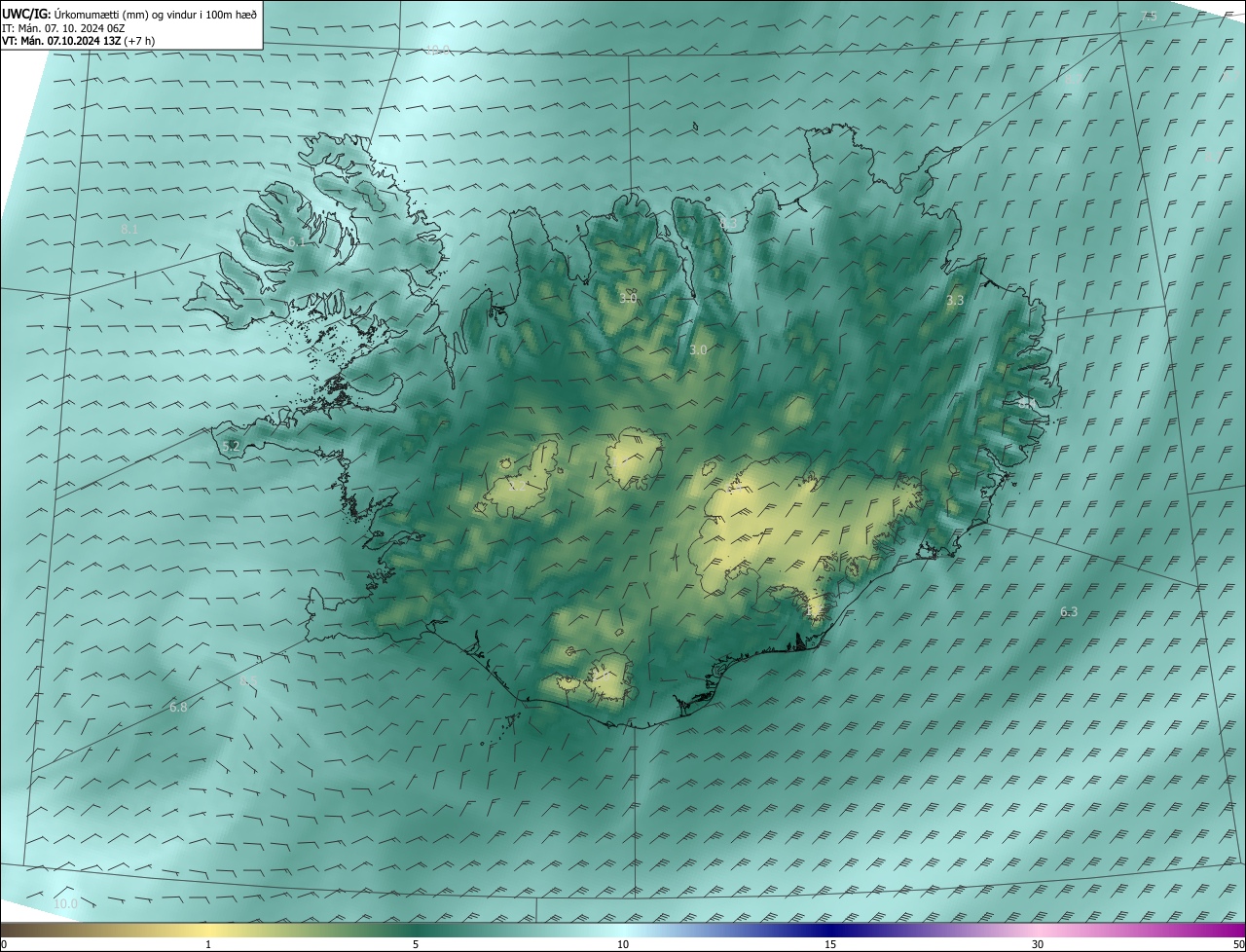Click the 6.8 value label on the map
Viewport: 1246px width, 952px height.
click(x=178, y=708)
